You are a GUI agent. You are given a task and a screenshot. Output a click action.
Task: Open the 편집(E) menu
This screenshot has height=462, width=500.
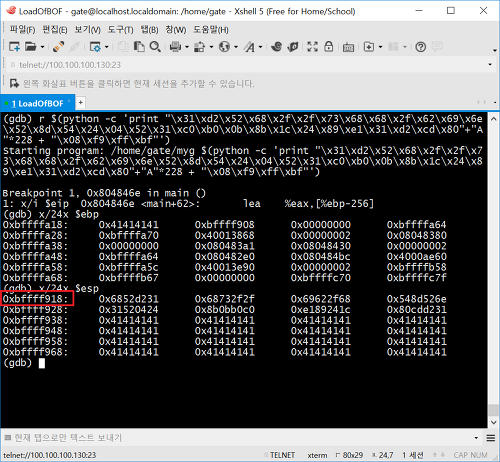55,30
